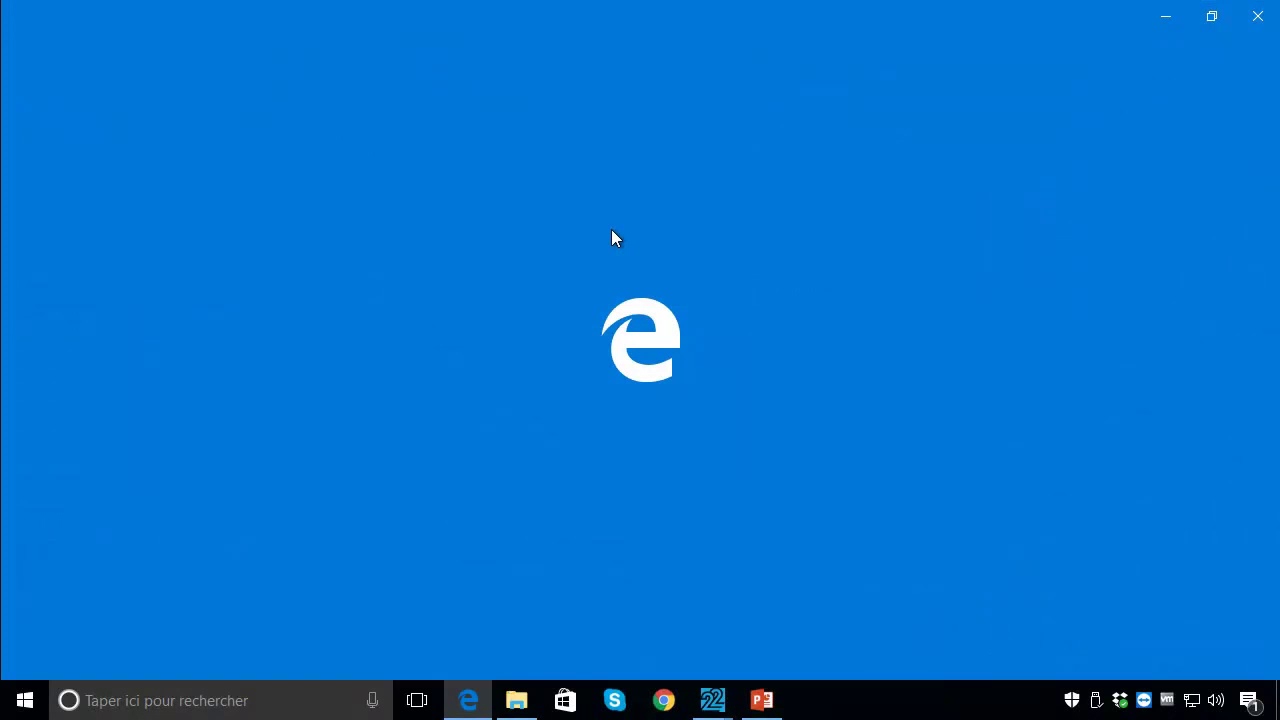The width and height of the screenshot is (1280, 720).
Task: Select the Microsoft Edge taskbar icon
Action: coord(468,700)
